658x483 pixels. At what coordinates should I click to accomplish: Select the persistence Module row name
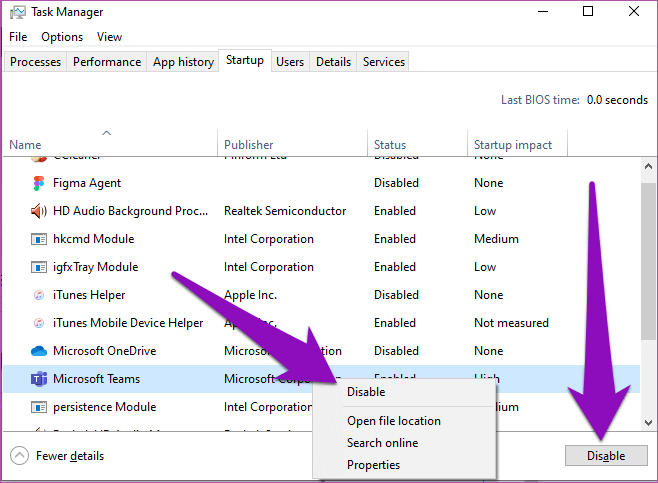click(104, 407)
